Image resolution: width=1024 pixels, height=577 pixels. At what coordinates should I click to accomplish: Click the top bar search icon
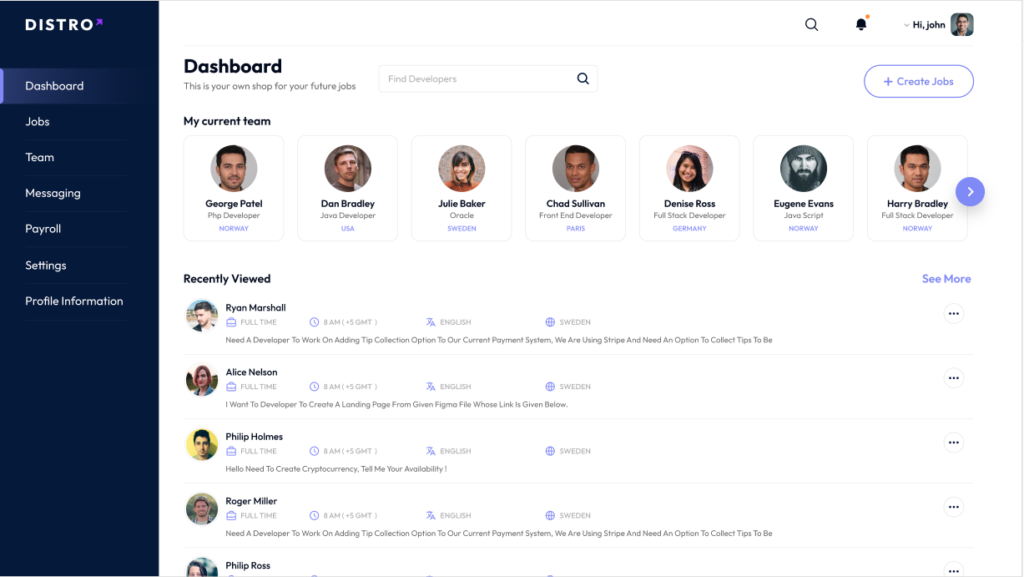point(811,25)
